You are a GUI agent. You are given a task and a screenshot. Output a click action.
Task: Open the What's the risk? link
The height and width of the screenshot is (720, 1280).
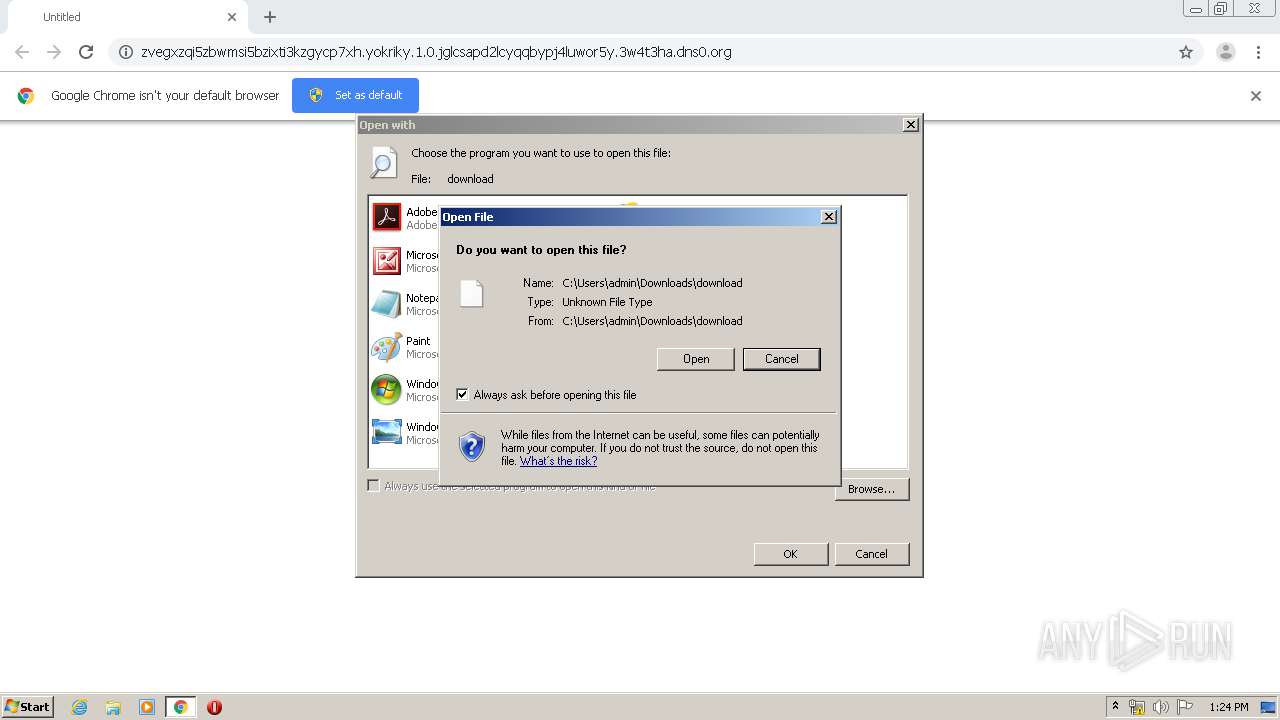(558, 461)
